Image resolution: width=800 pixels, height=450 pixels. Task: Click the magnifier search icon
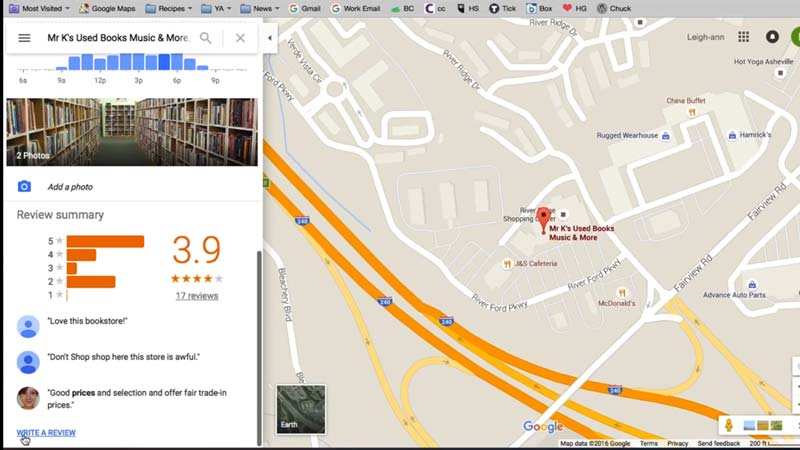[205, 38]
